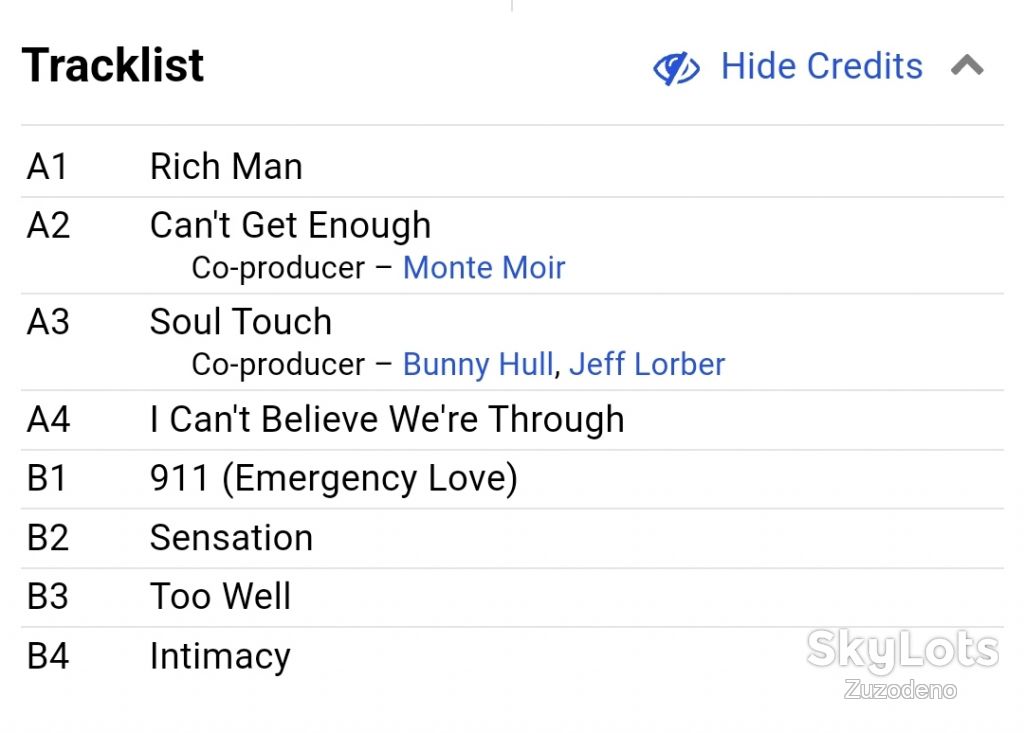Click the Co-producer label under Soul Touch
1024x733 pixels.
click(x=278, y=365)
